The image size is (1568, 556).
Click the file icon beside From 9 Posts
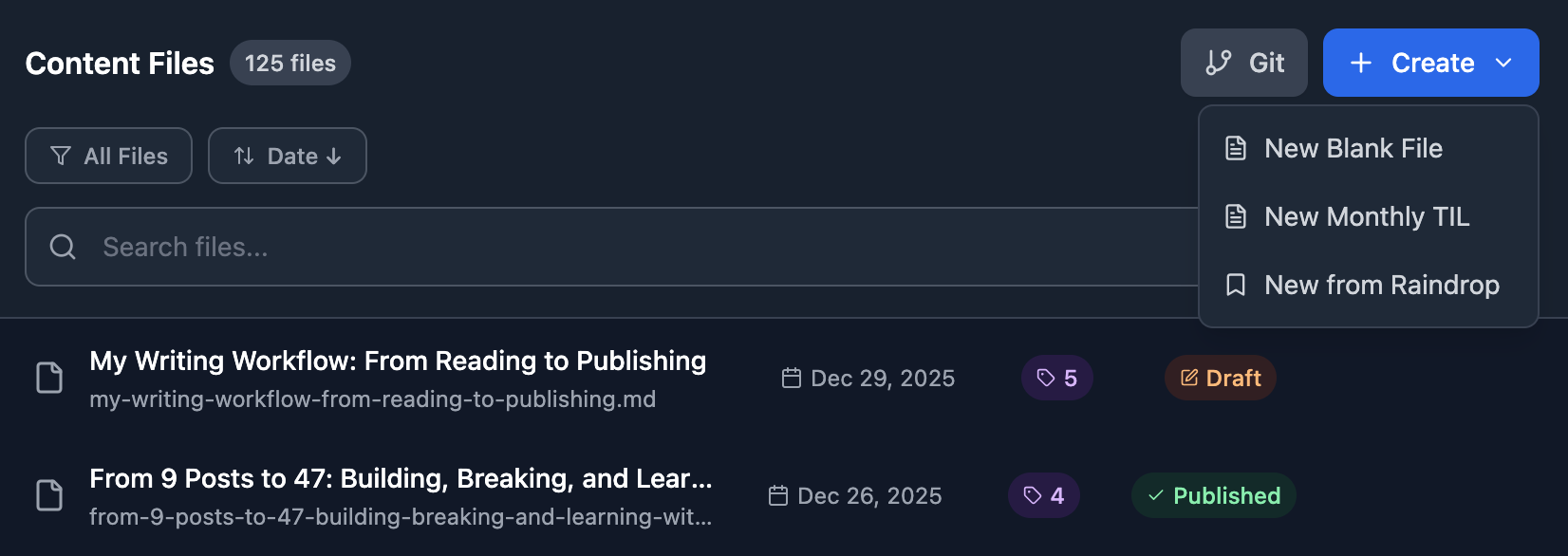[x=49, y=495]
